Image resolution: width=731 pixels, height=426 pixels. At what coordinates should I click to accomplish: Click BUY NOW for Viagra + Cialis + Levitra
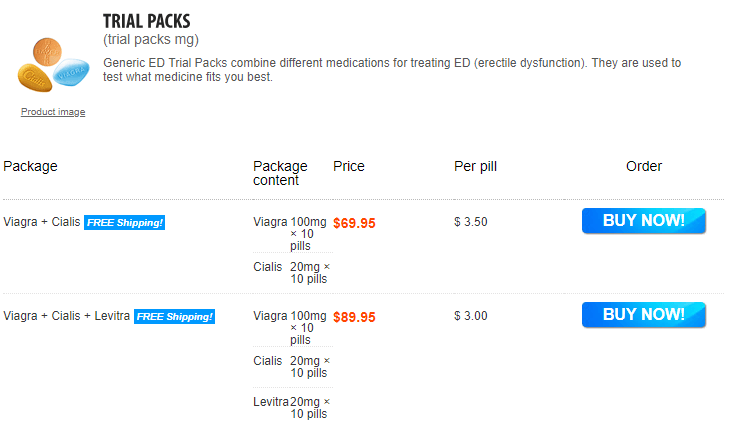644,315
